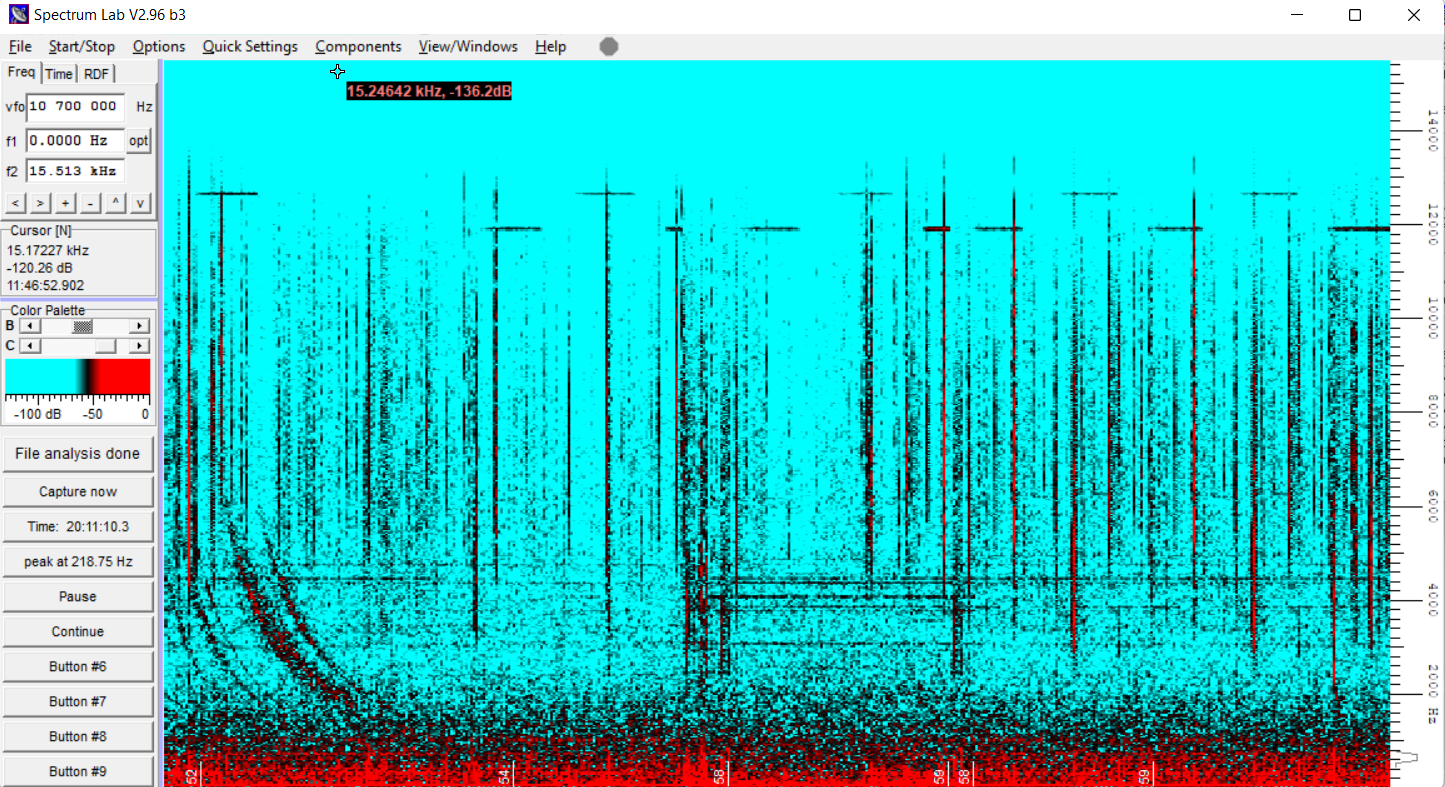The height and width of the screenshot is (787, 1445).
Task: Click the contrast C slider thumb
Action: click(105, 345)
